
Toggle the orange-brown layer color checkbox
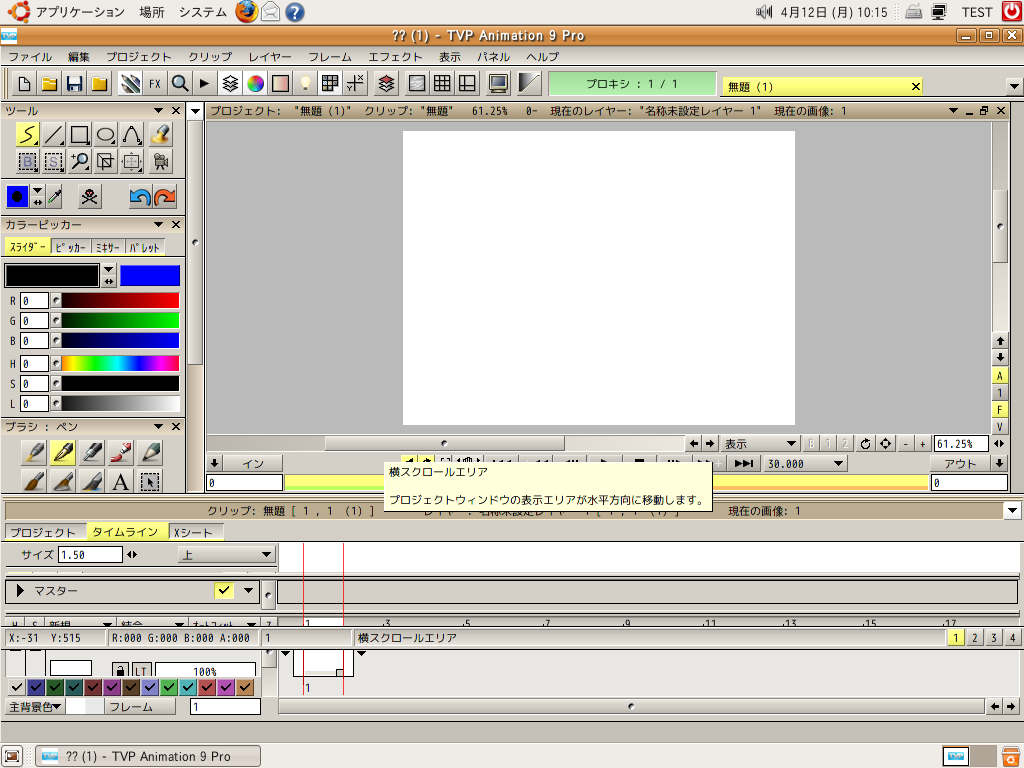point(245,686)
